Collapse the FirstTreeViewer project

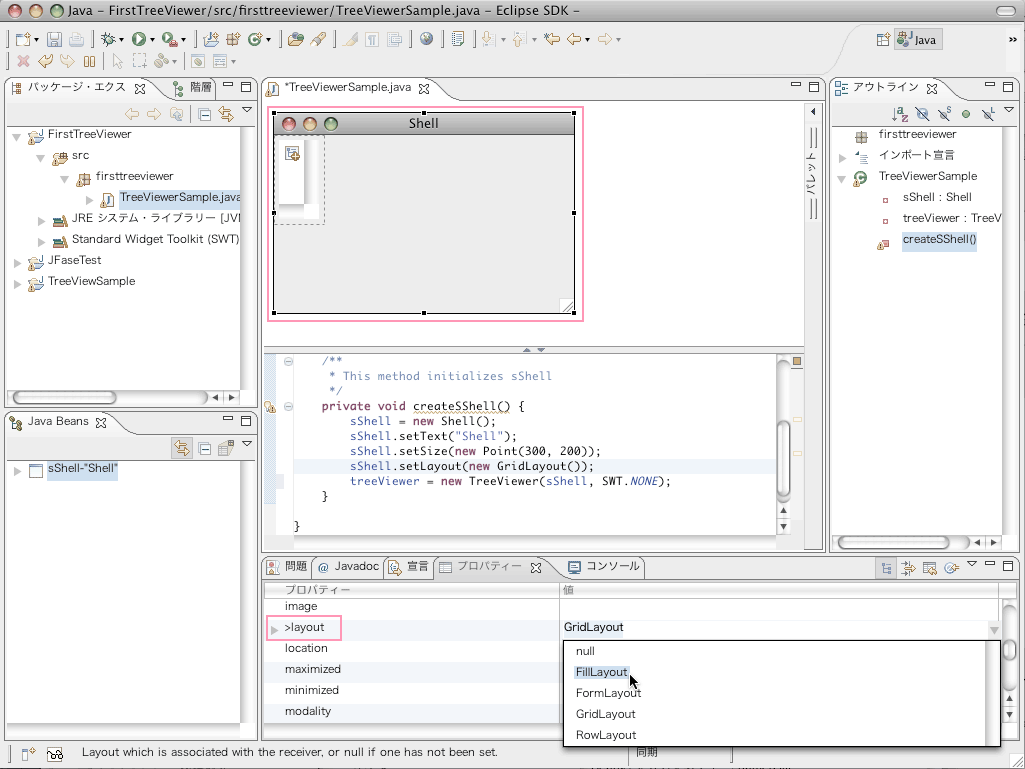[x=17, y=136]
